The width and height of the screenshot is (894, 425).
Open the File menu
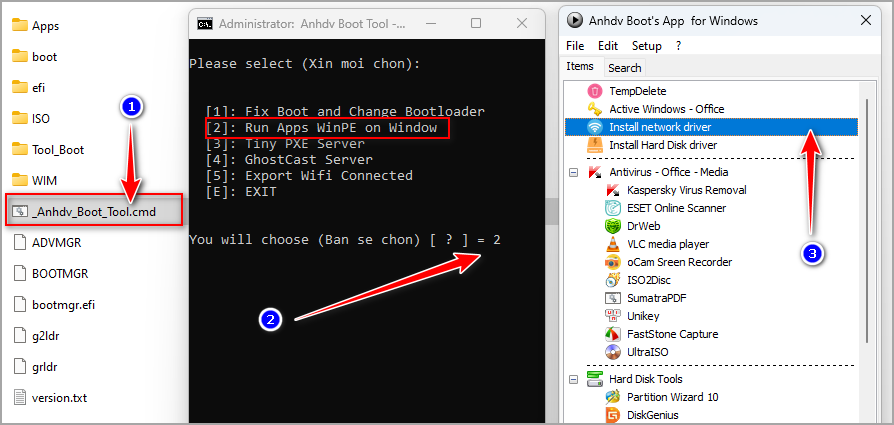click(575, 46)
